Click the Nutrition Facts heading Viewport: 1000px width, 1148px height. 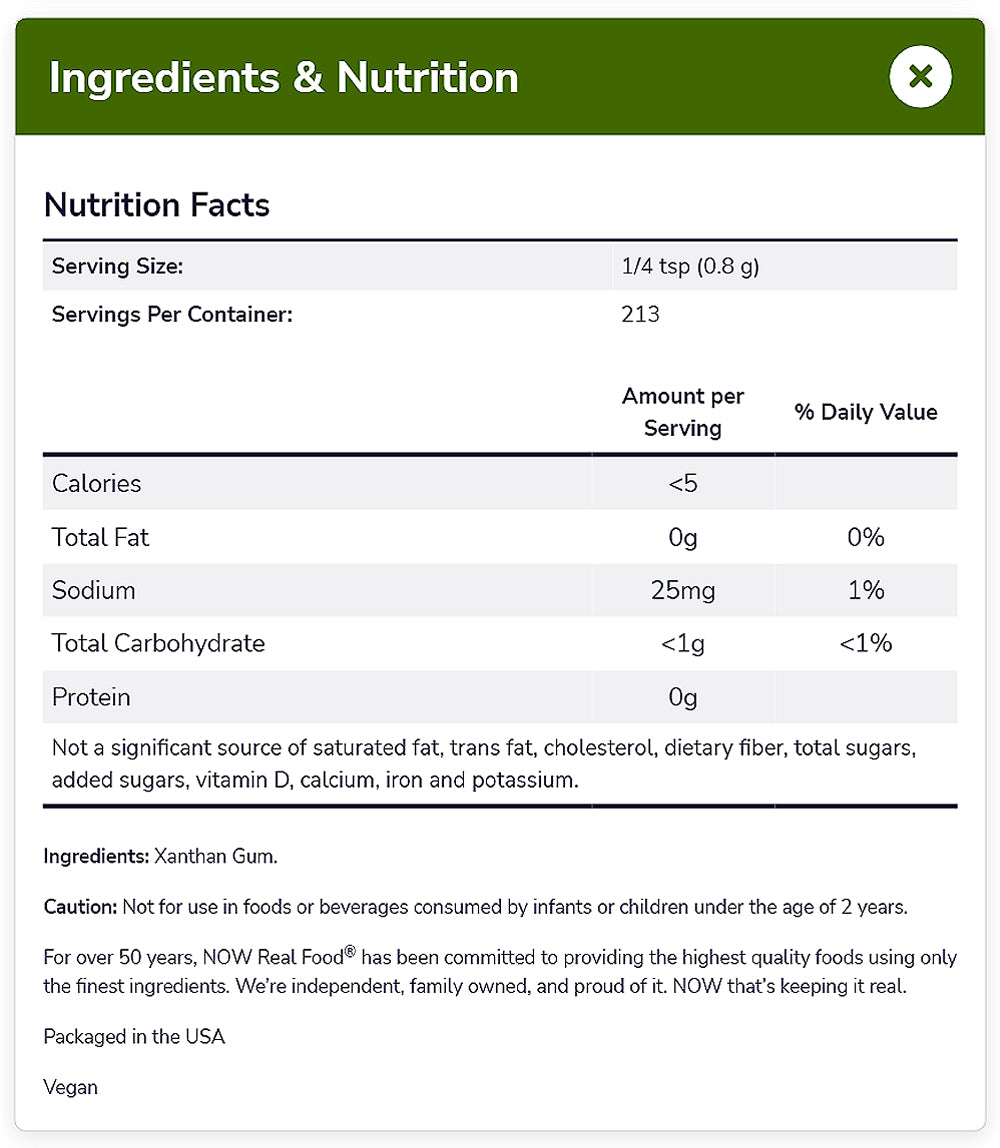pyautogui.click(x=157, y=205)
